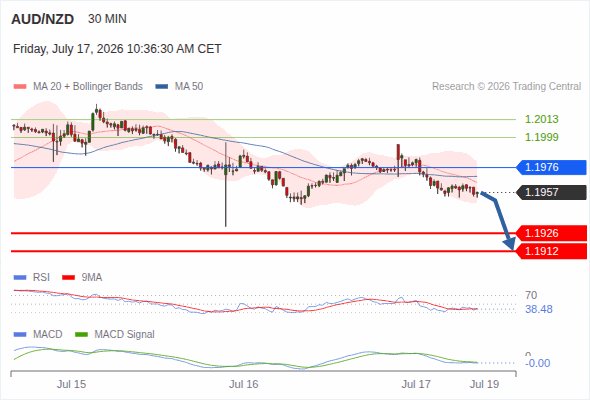Image resolution: width=590 pixels, height=400 pixels.
Task: Click the Jul 17 date axis label
Action: [x=416, y=385]
